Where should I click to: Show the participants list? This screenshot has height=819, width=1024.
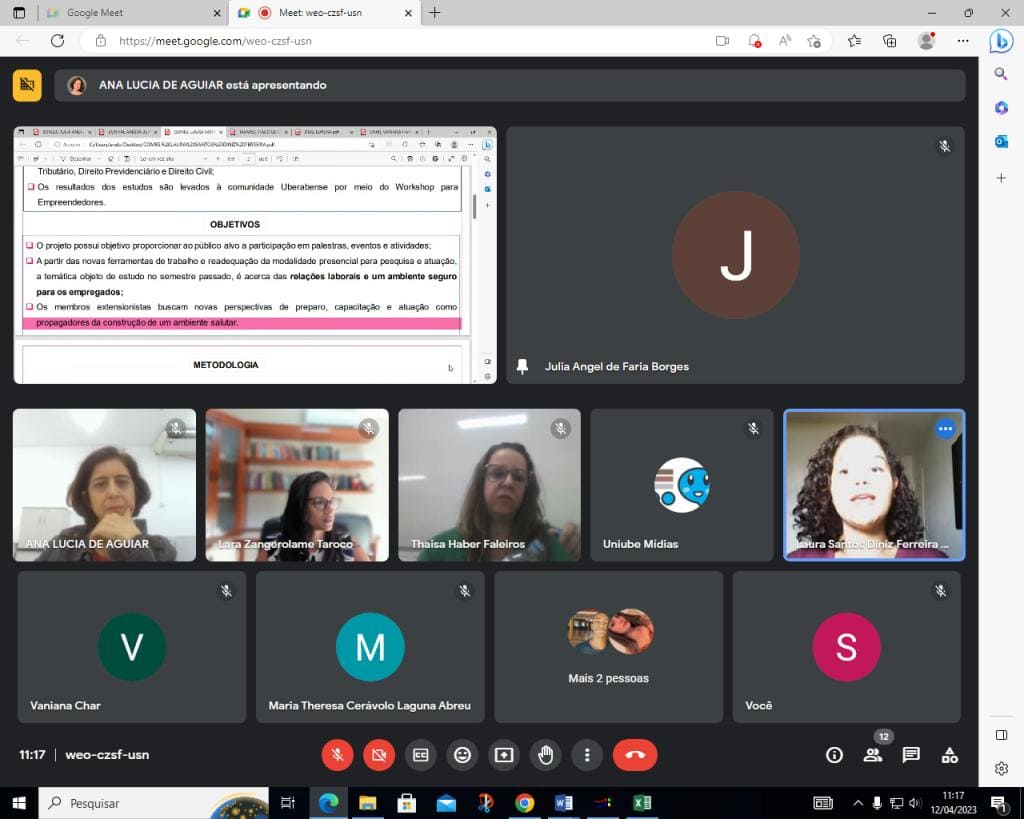click(x=872, y=756)
